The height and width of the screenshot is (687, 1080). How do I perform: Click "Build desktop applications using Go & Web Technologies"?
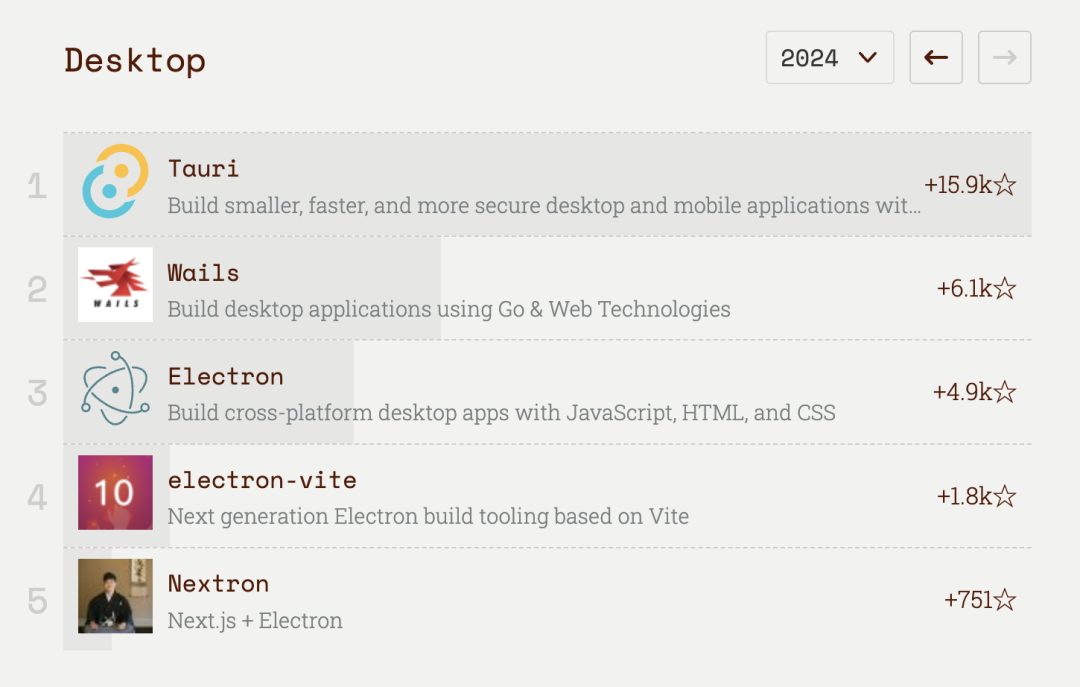pos(449,309)
